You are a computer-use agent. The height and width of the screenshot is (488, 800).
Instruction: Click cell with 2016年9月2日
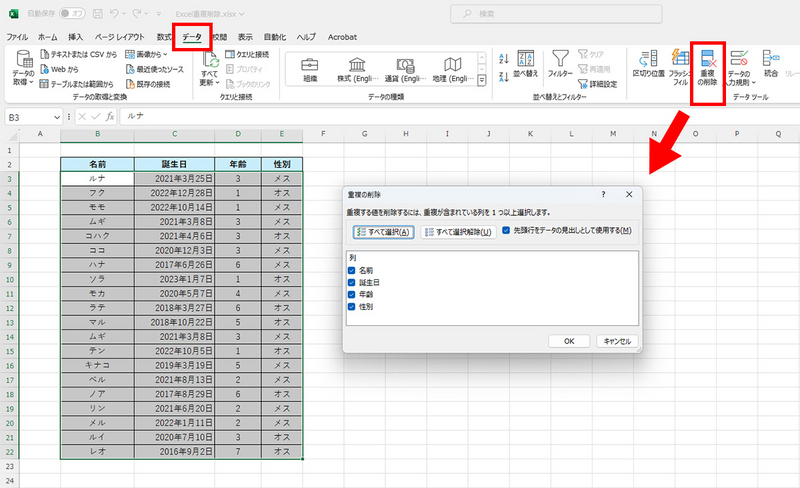tap(174, 451)
